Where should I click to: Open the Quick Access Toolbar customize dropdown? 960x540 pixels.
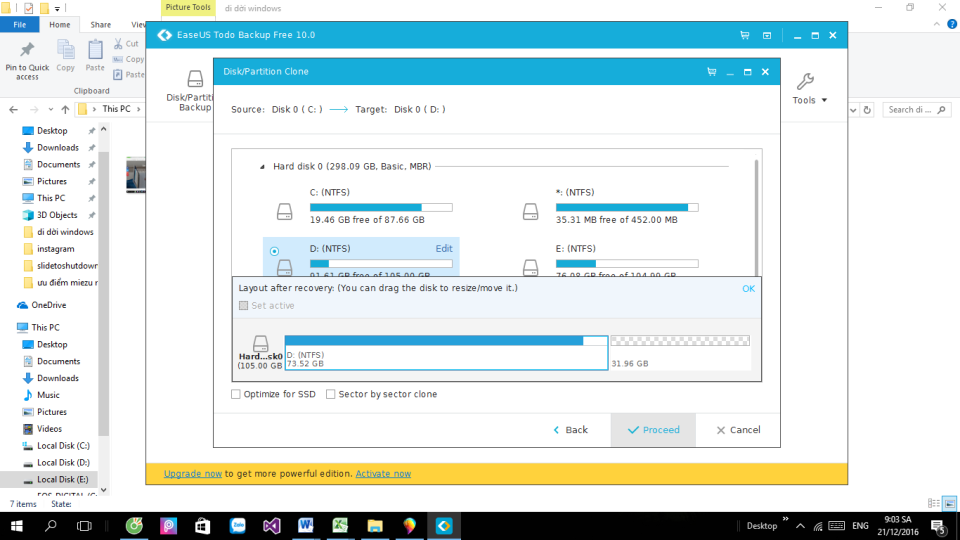coord(57,9)
